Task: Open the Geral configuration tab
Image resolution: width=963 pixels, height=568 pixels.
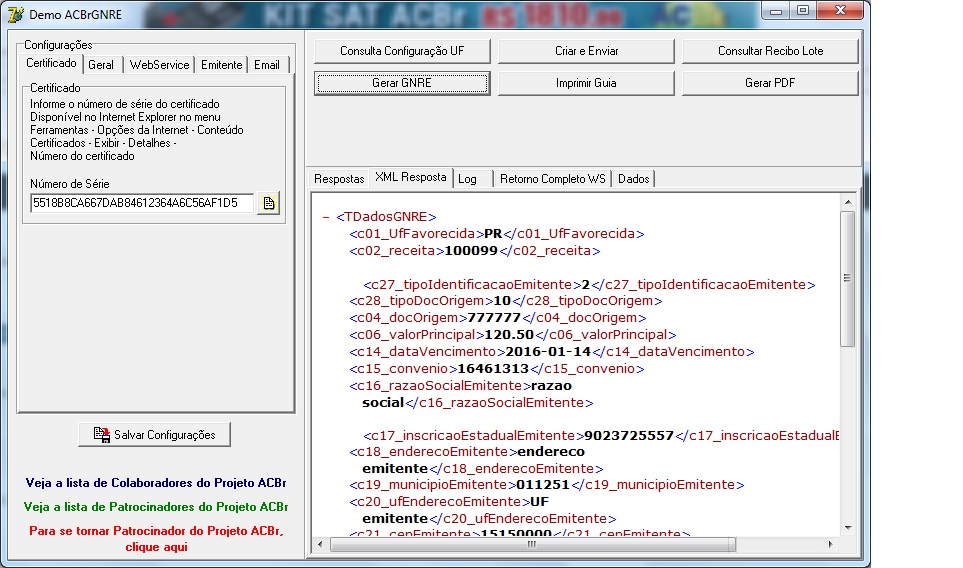Action: tap(101, 65)
